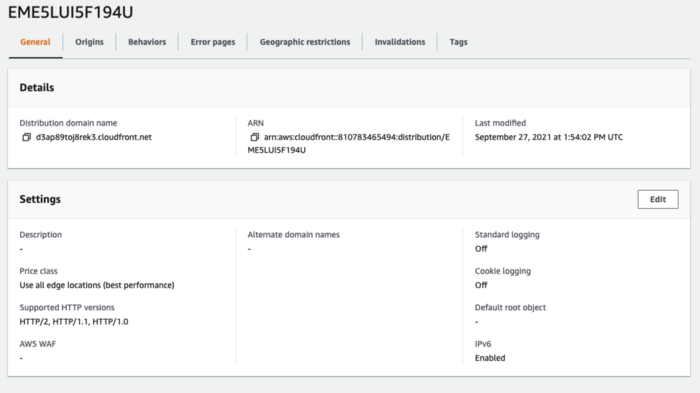Click 'Use all edge locations (best performance)'
This screenshot has height=393, width=700.
[x=97, y=285]
